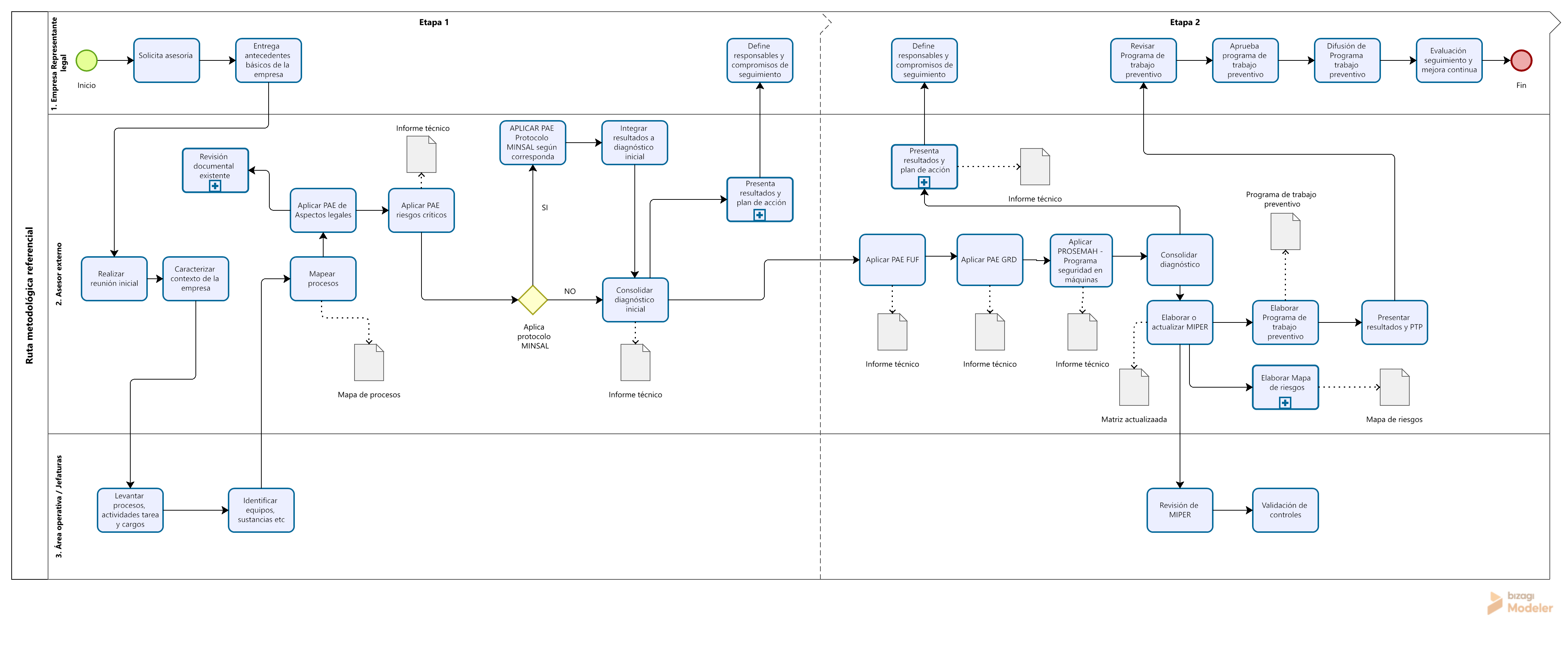The image size is (1568, 666).
Task: Select the Aplicar PAE riesgos críticos task
Action: click(421, 210)
